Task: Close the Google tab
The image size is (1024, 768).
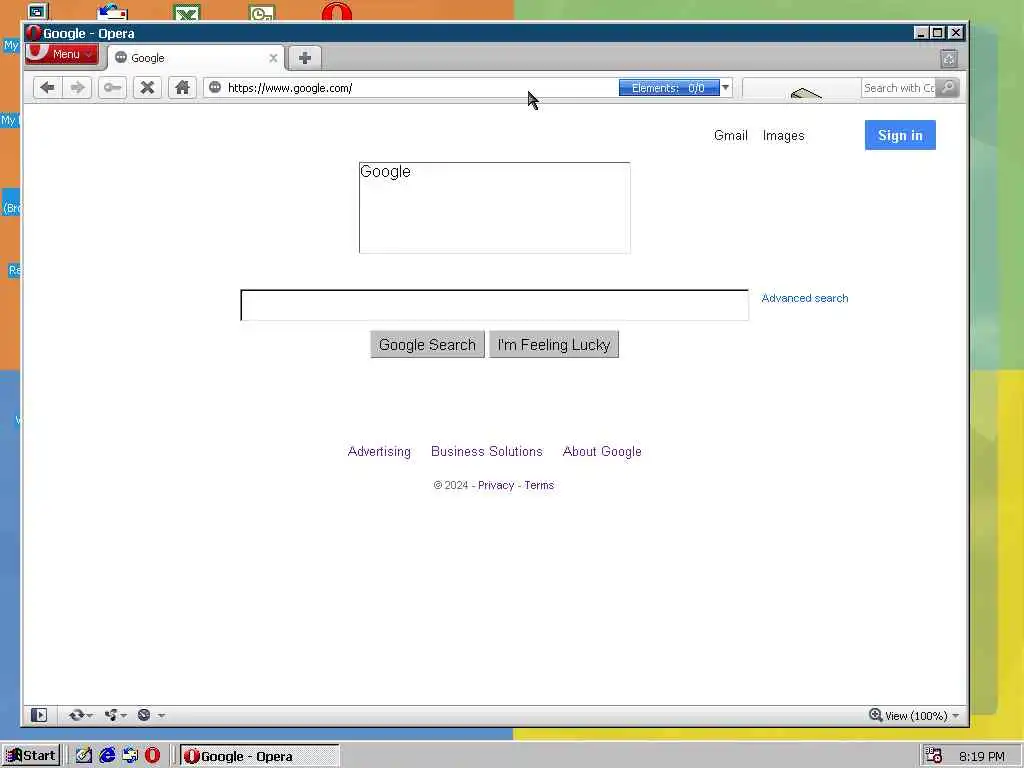Action: 273,58
